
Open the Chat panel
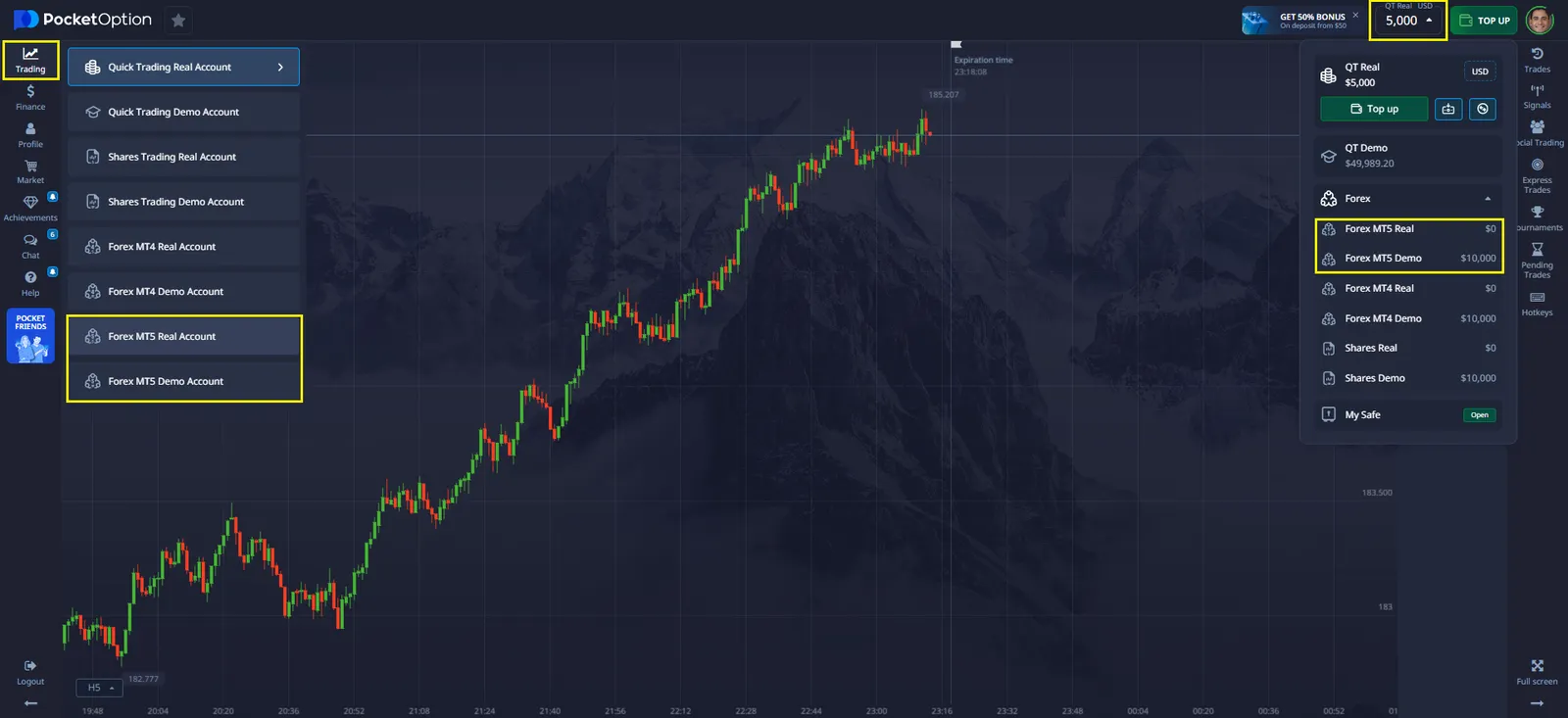[30, 245]
